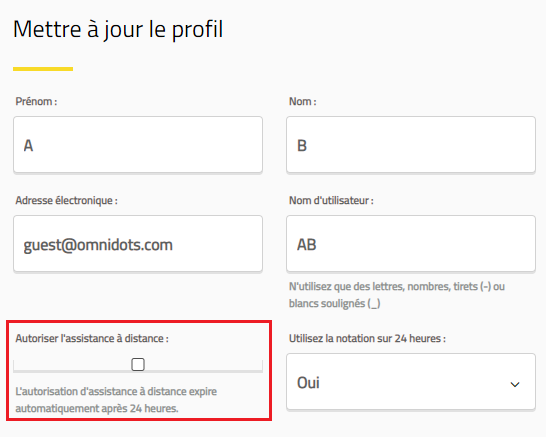This screenshot has width=546, height=437.
Task: Click the chevron arrow beside Oui
Action: tap(515, 384)
